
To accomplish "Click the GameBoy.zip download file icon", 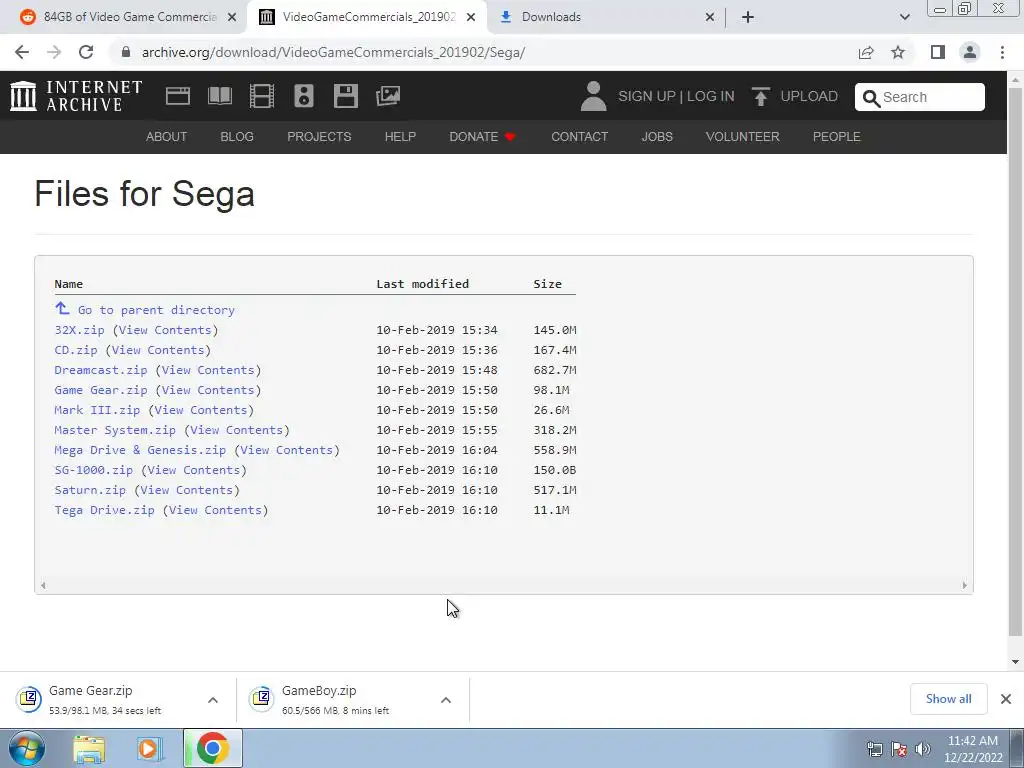I will [x=261, y=699].
